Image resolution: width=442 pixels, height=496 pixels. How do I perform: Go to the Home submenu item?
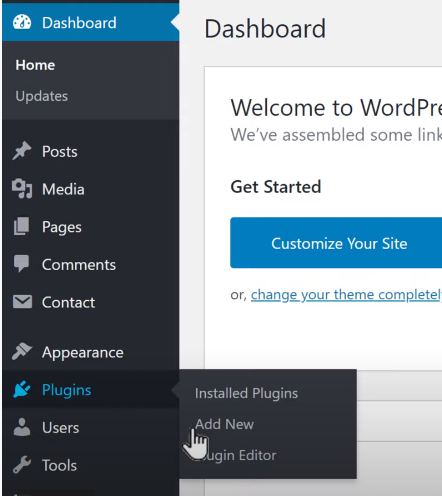[35, 65]
